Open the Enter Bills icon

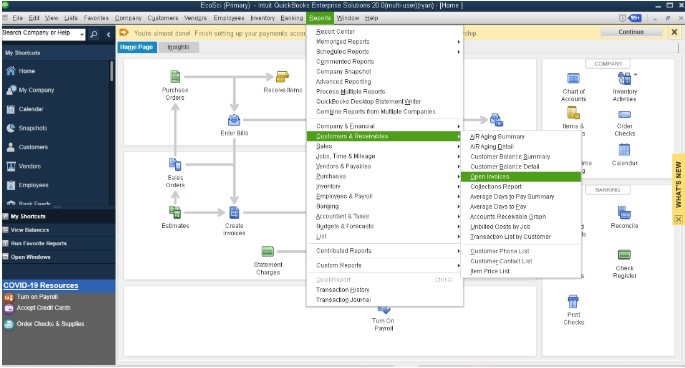pyautogui.click(x=234, y=120)
